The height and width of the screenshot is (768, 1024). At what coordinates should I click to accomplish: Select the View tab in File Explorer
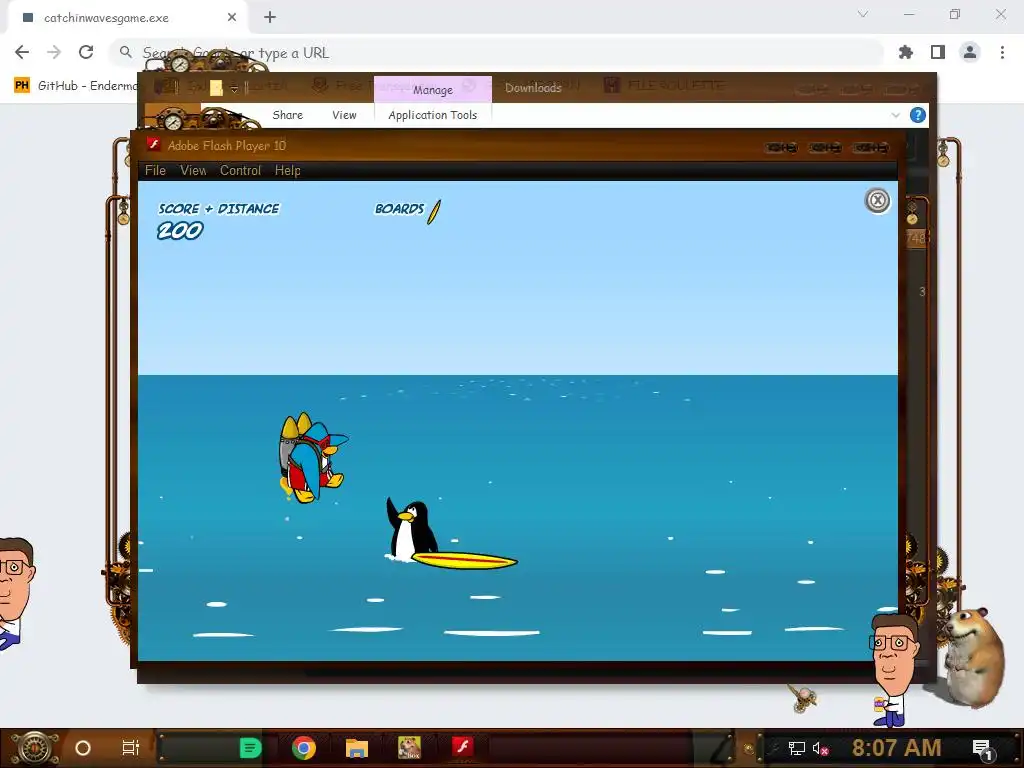point(344,115)
